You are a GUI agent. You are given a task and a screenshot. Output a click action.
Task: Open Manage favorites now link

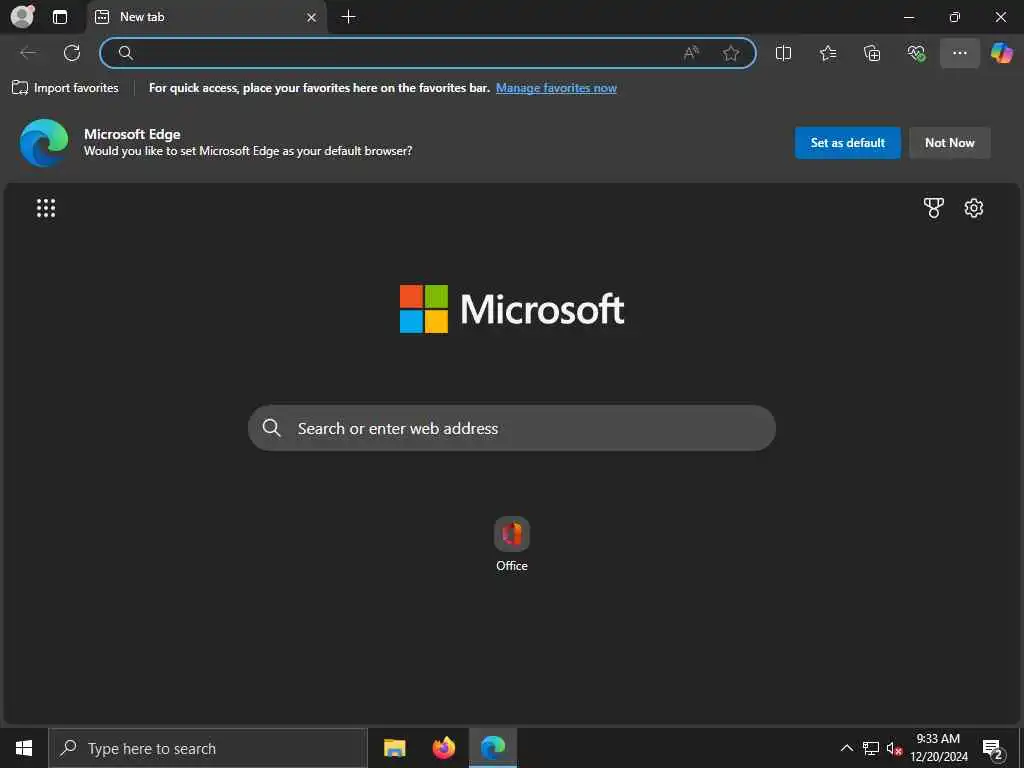point(556,88)
